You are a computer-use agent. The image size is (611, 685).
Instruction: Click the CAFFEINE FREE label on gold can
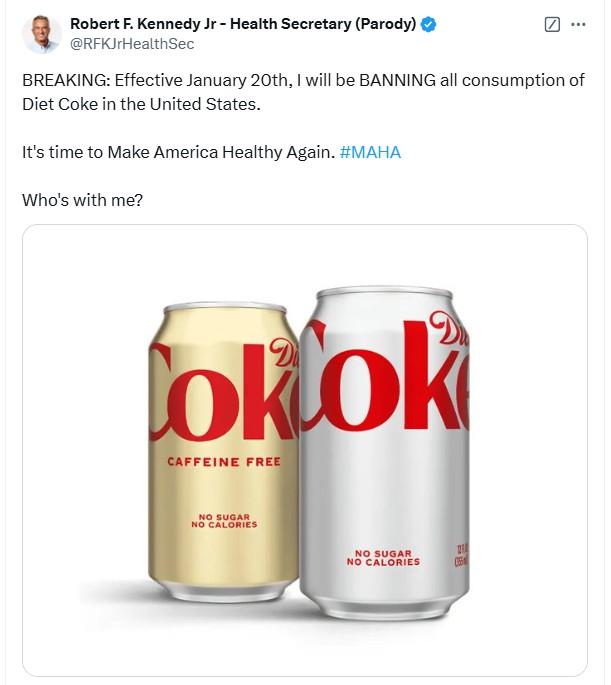pos(224,462)
